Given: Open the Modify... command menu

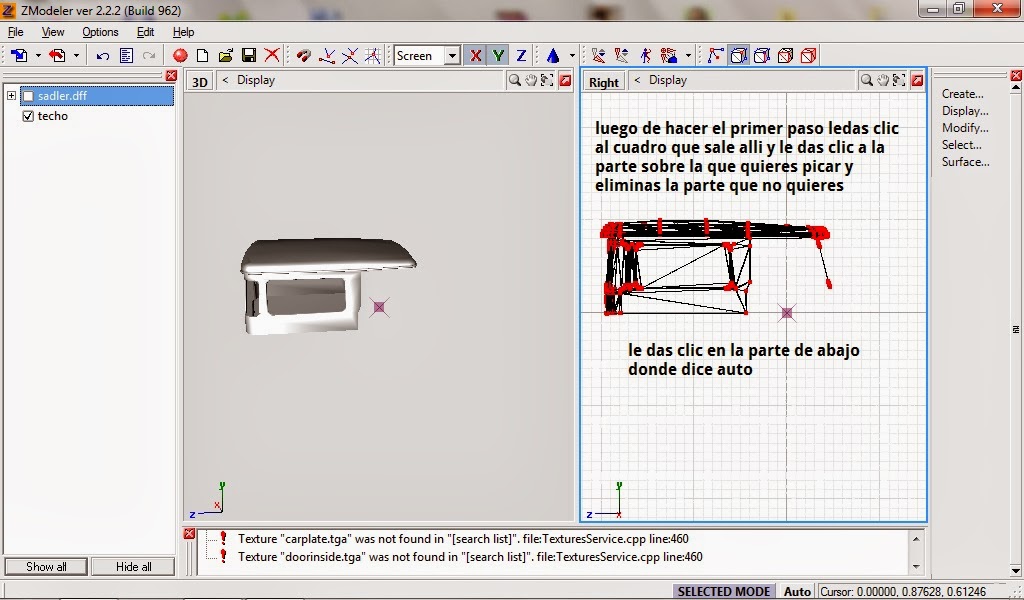Looking at the screenshot, I should tap(965, 128).
